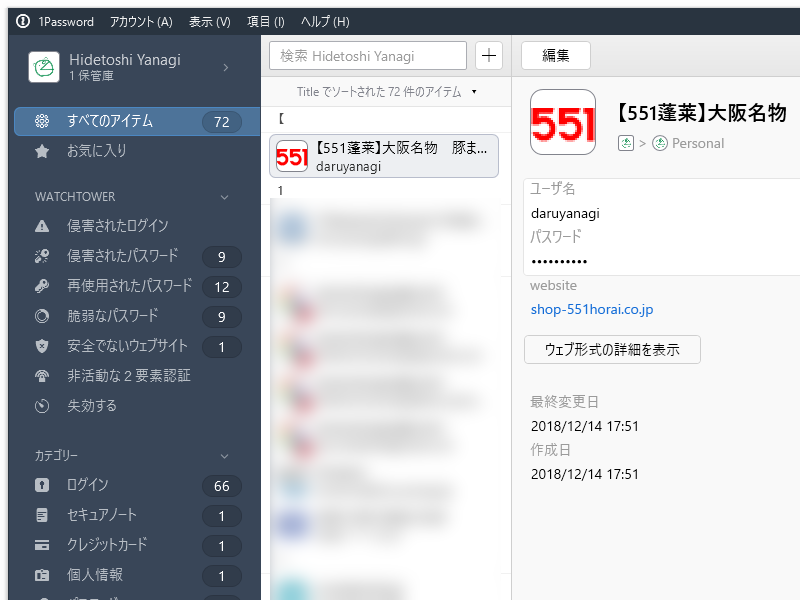
Task: Click the account icon in breadcrumb
Action: 626,143
